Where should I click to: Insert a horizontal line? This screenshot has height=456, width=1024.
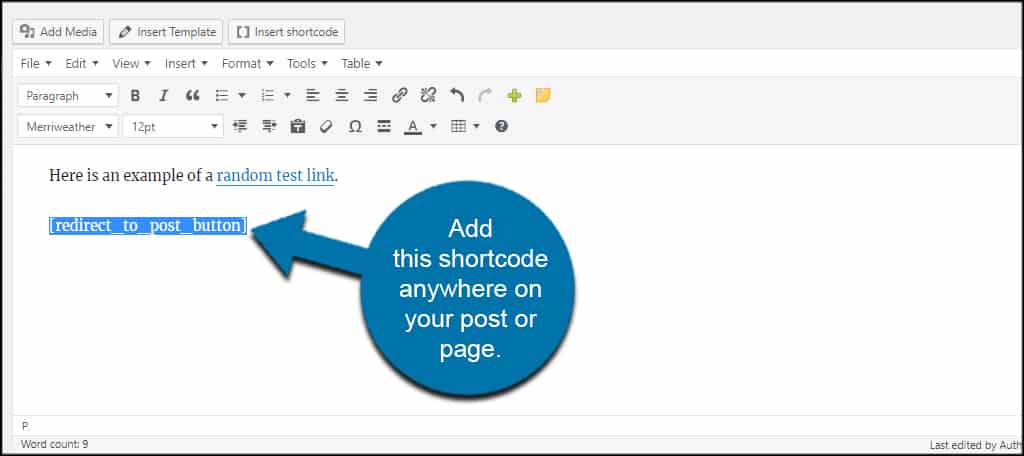coord(384,127)
